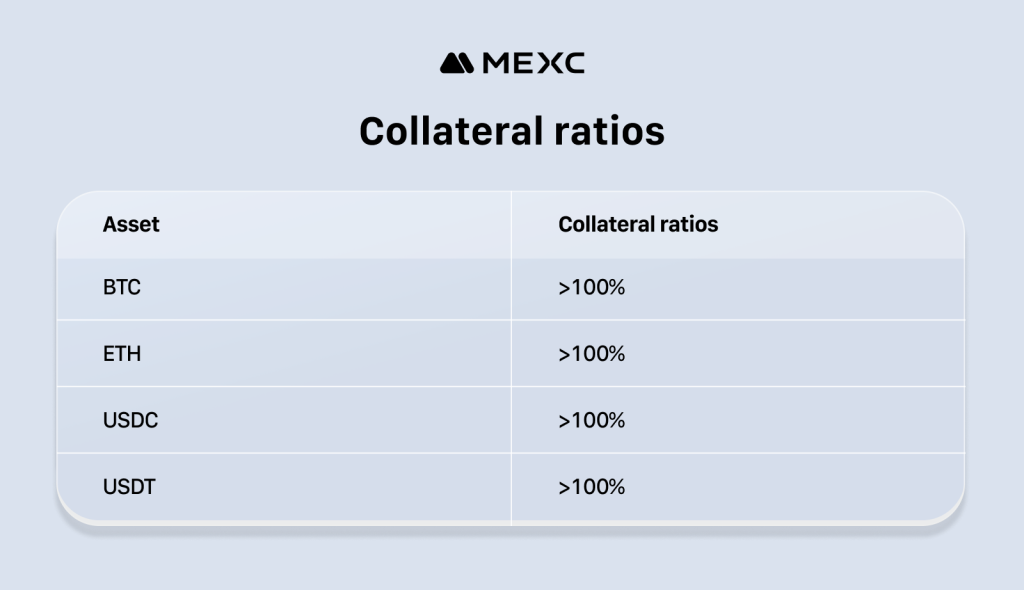Viewport: 1024px width, 590px height.
Task: Select the USDT asset cell
Action: (129, 487)
